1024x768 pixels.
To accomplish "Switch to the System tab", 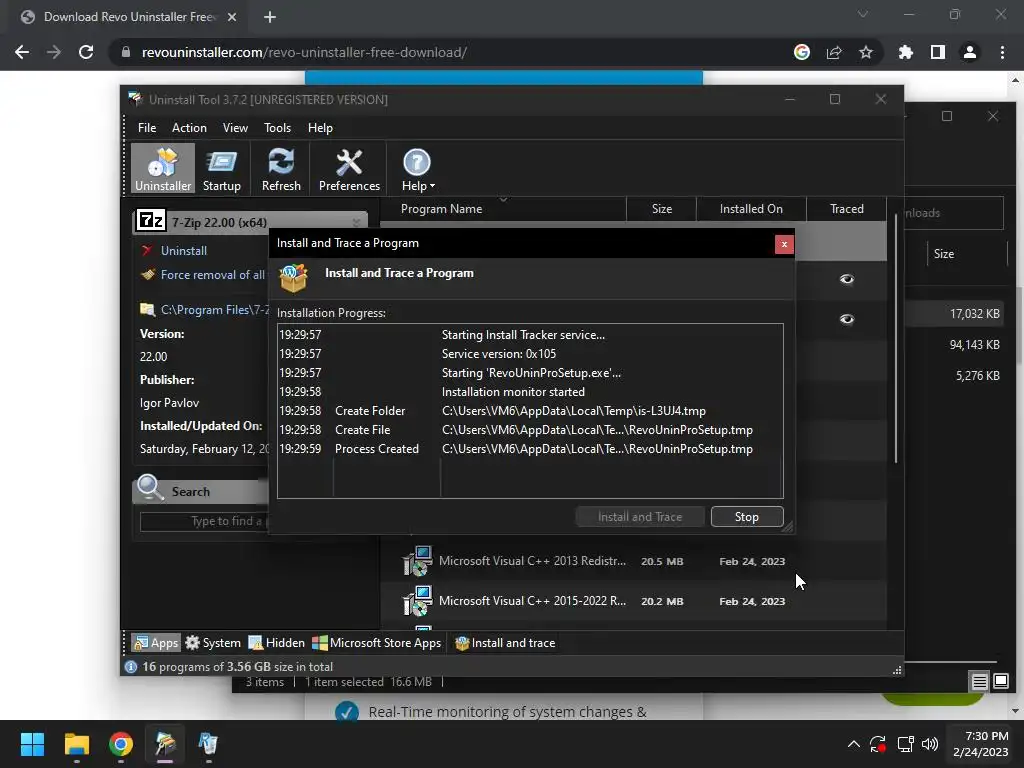I will [213, 643].
